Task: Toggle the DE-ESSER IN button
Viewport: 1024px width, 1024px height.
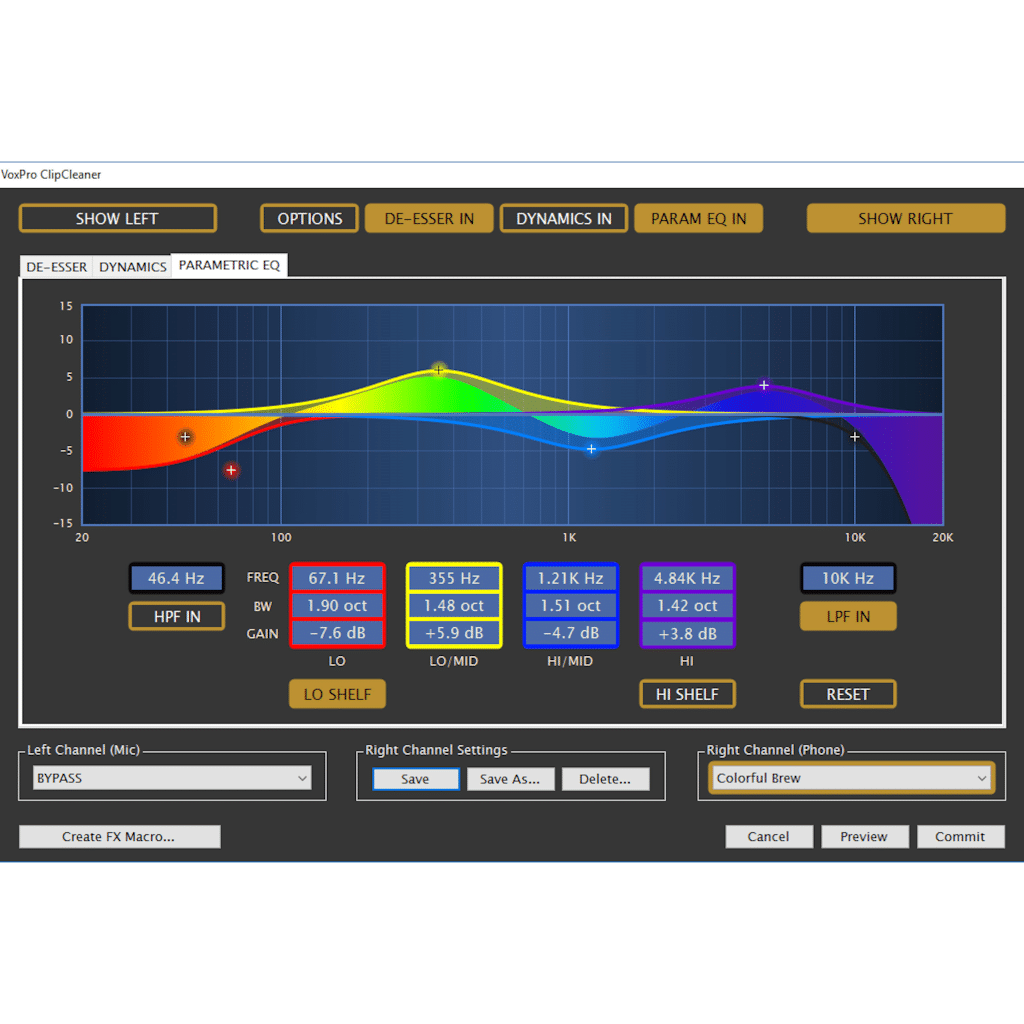Action: click(x=429, y=219)
